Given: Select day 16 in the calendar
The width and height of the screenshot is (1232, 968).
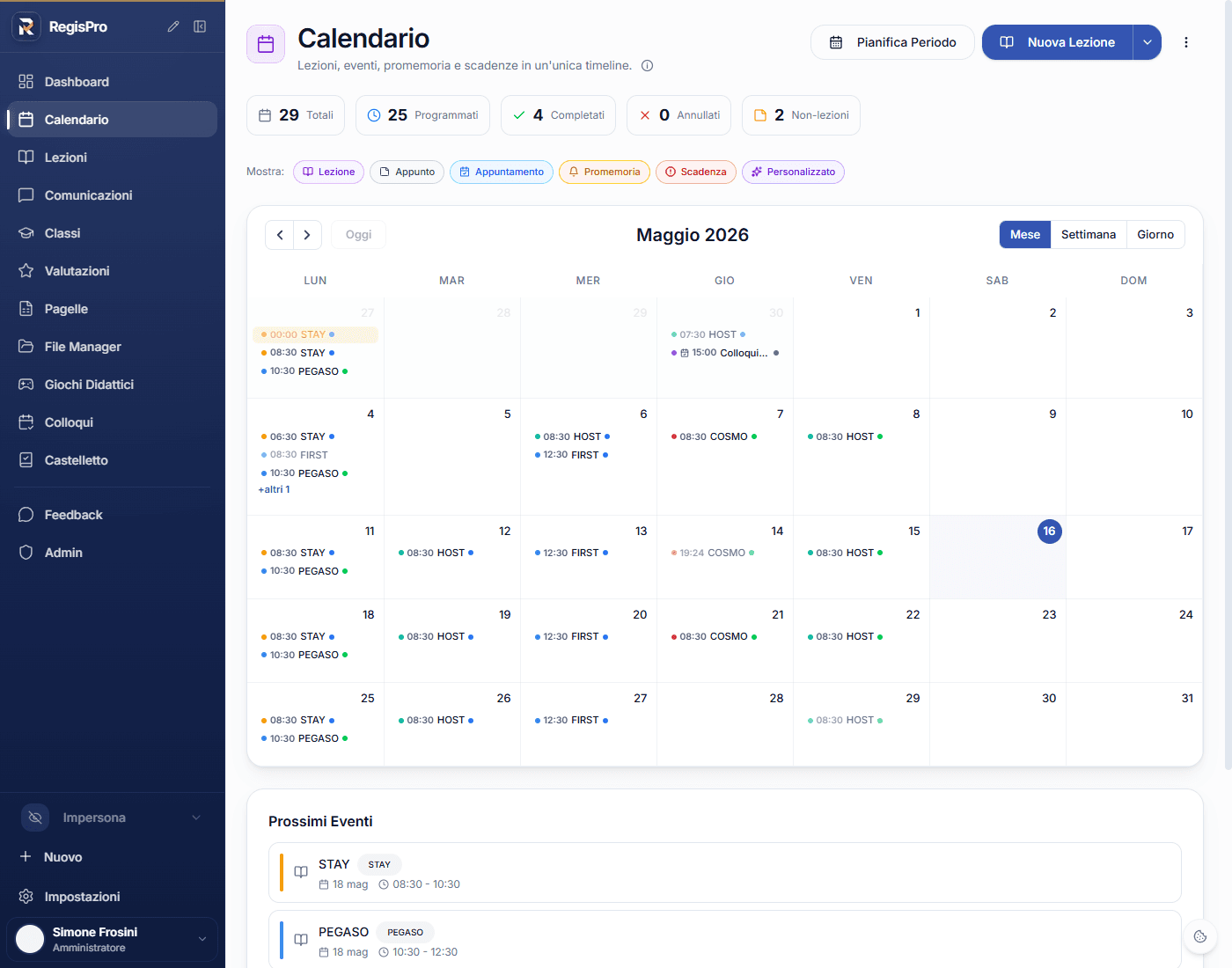Looking at the screenshot, I should pos(1049,531).
